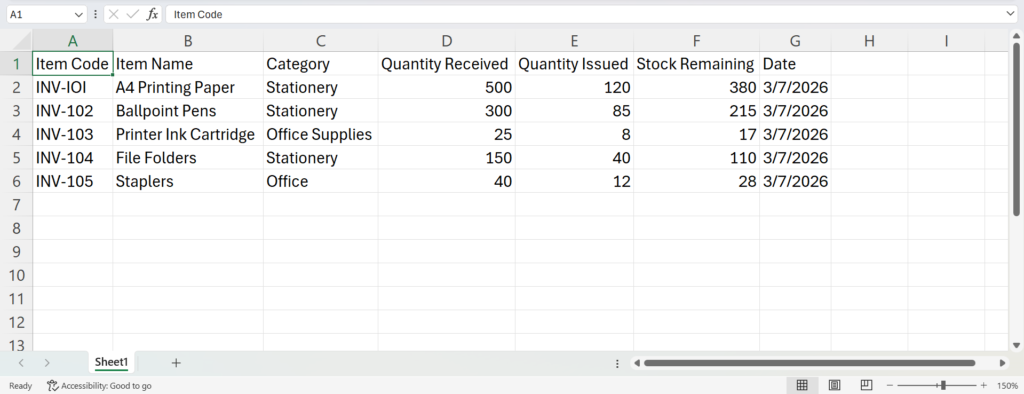Image resolution: width=1024 pixels, height=394 pixels.
Task: Click the Item Name header cell
Action: pyautogui.click(x=188, y=64)
